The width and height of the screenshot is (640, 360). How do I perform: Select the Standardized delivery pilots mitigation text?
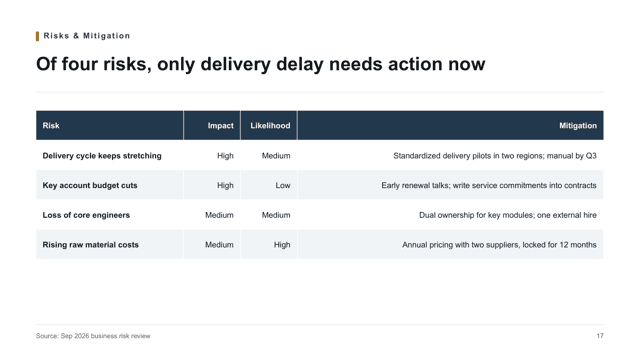(495, 156)
